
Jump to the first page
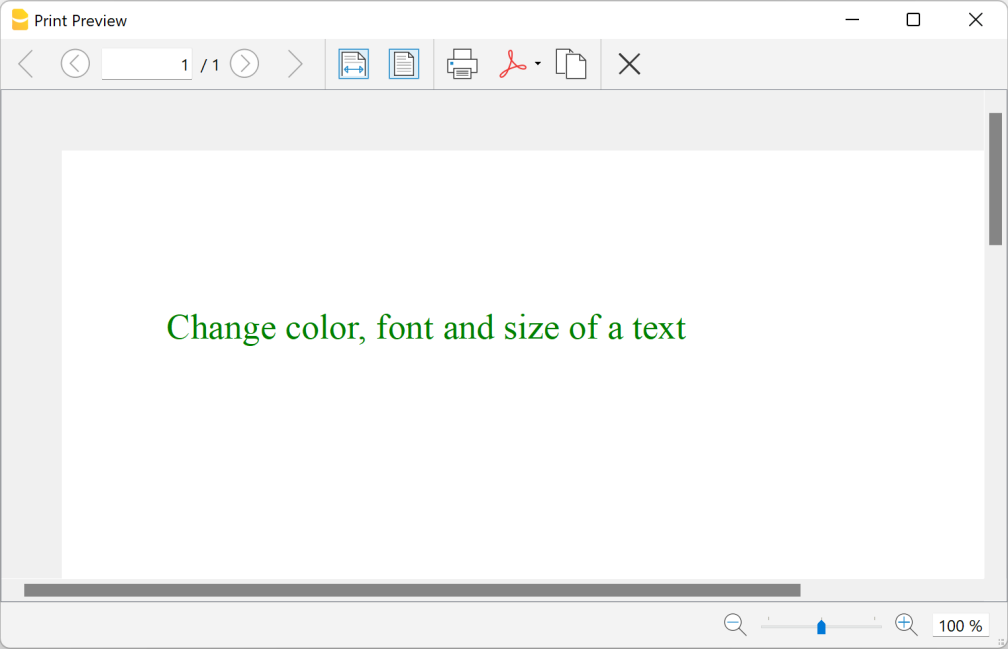pyautogui.click(x=25, y=63)
